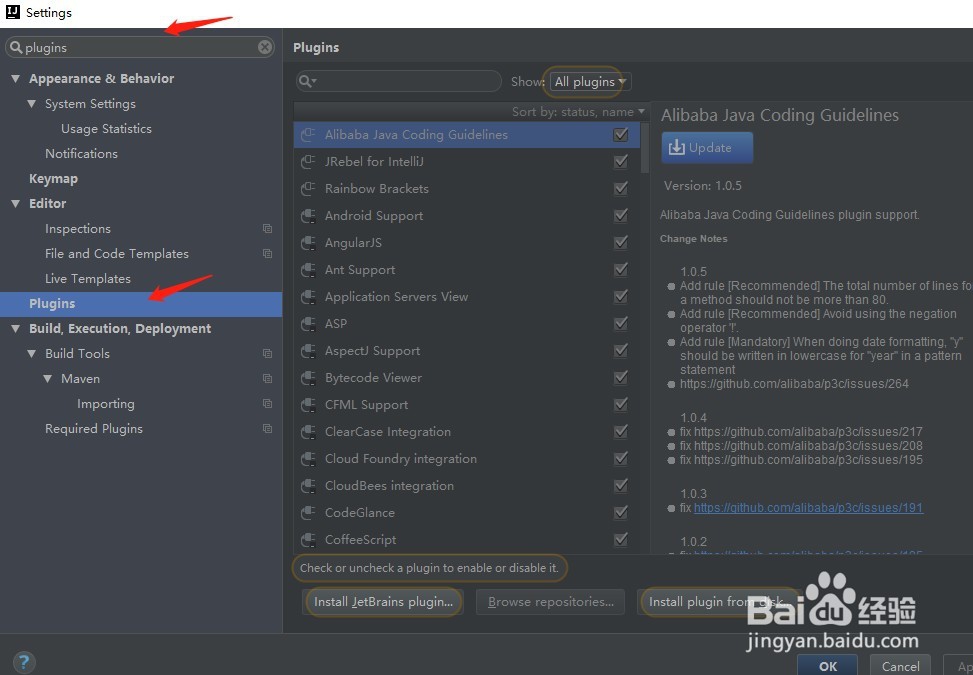Disable the Alibaba Java Coding Guidelines plugin
This screenshot has height=675, width=973.
(621, 135)
